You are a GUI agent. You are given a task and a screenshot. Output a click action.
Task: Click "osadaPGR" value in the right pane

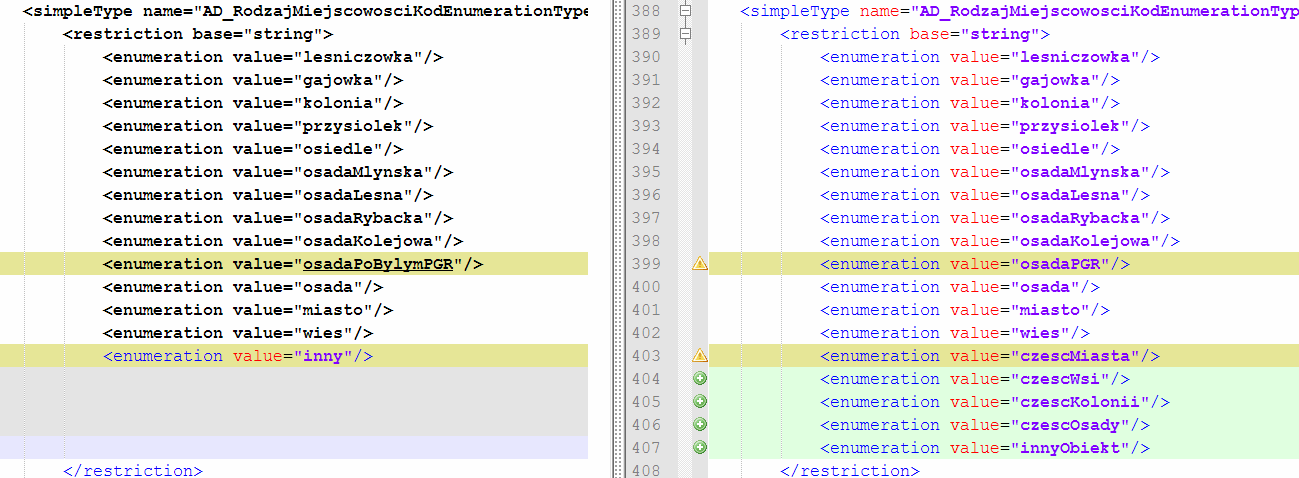1059,265
